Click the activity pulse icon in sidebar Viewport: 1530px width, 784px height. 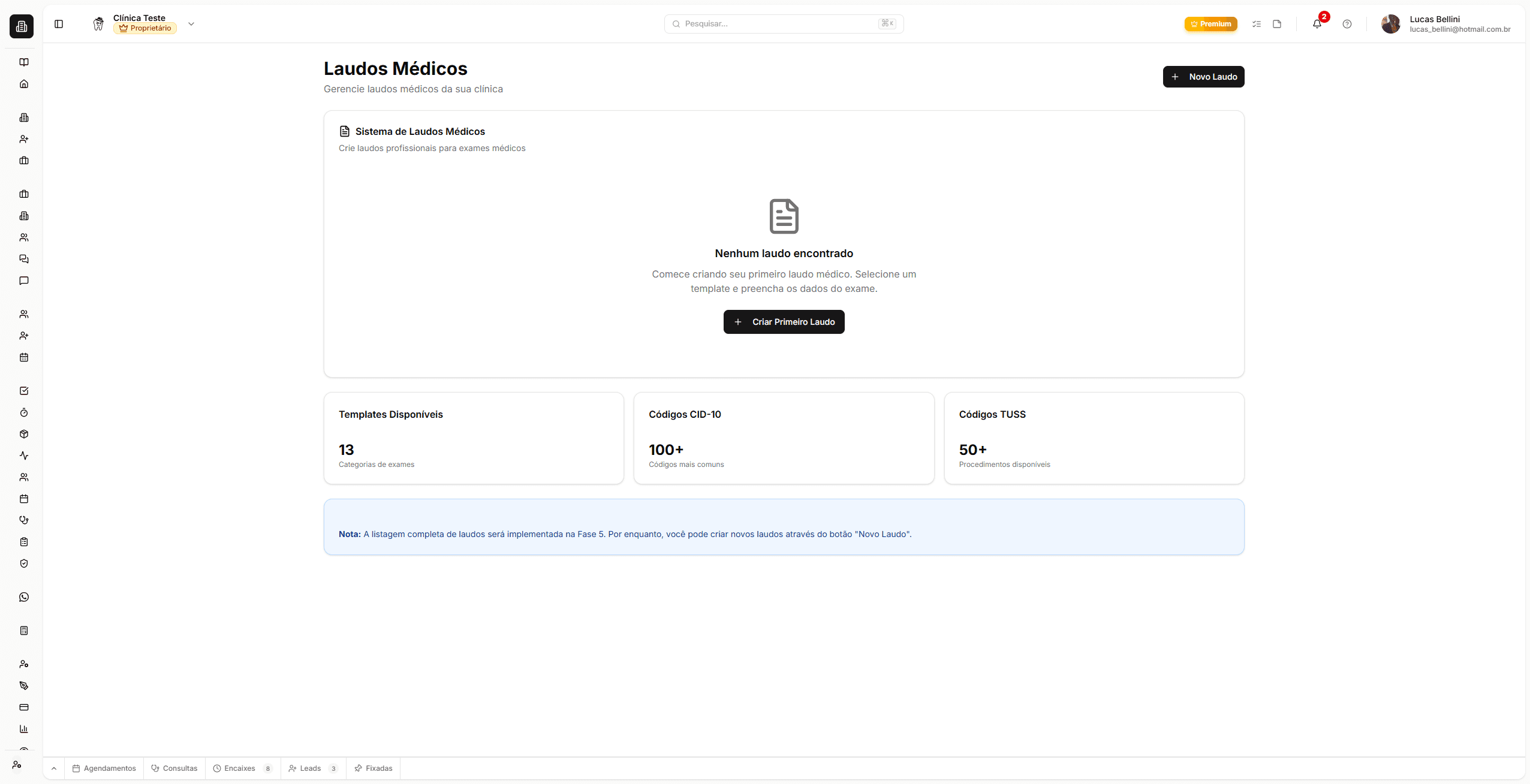pos(23,456)
